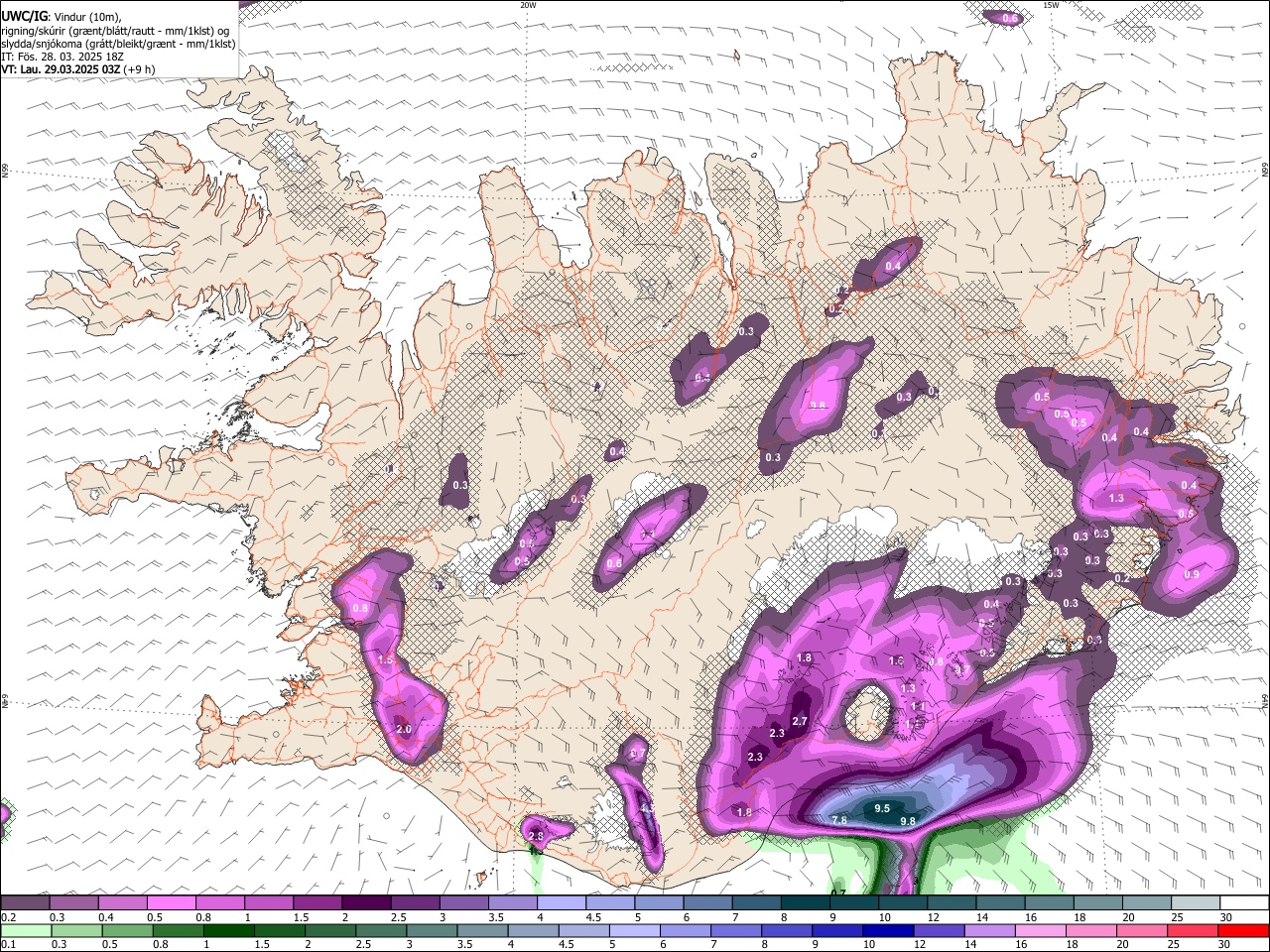This screenshot has height=952, width=1270.
Task: Click the upper legend swatch labeled 14
Action: pyautogui.click(x=1000, y=903)
